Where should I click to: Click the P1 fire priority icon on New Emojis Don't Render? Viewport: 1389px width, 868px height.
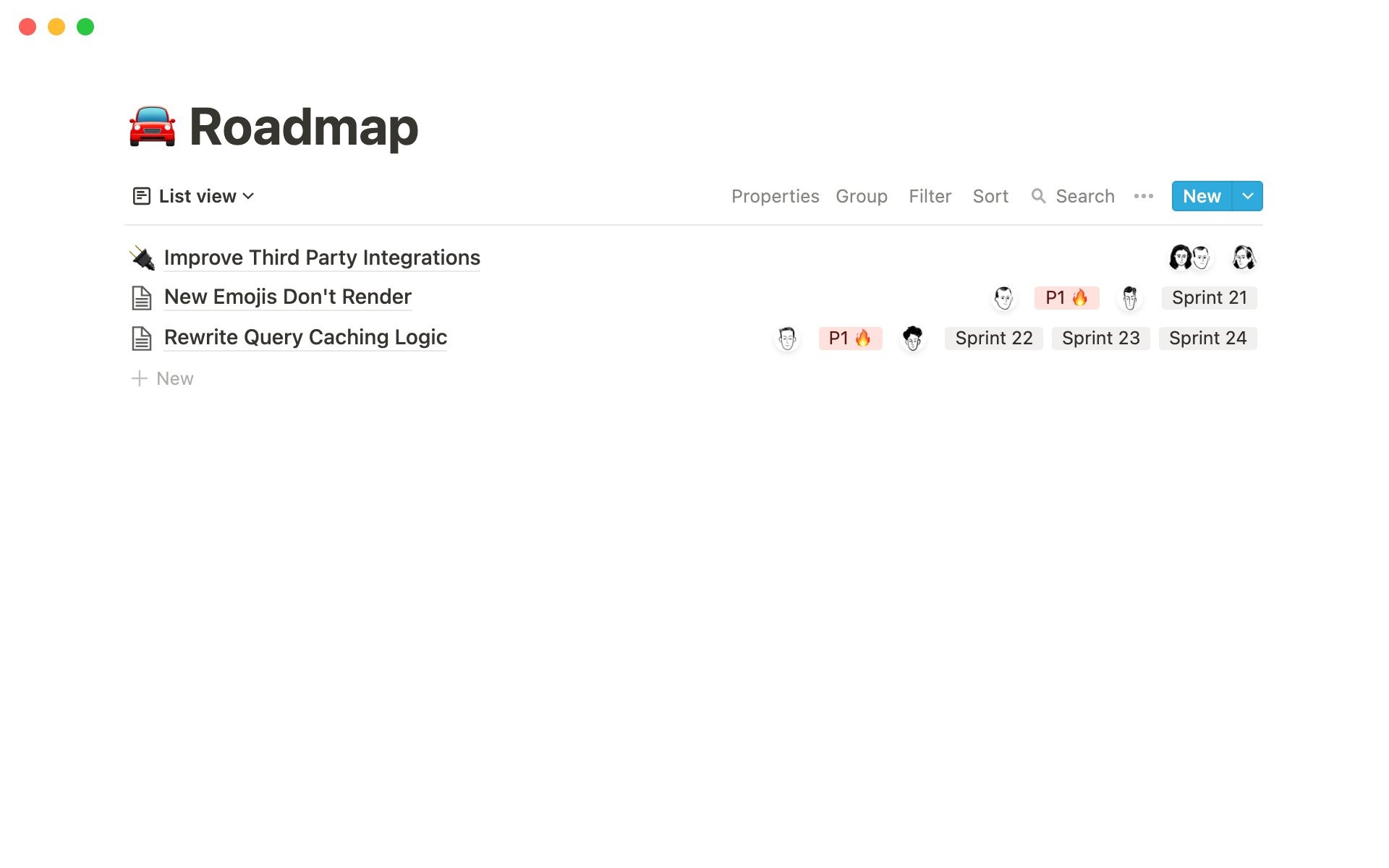coord(1065,297)
